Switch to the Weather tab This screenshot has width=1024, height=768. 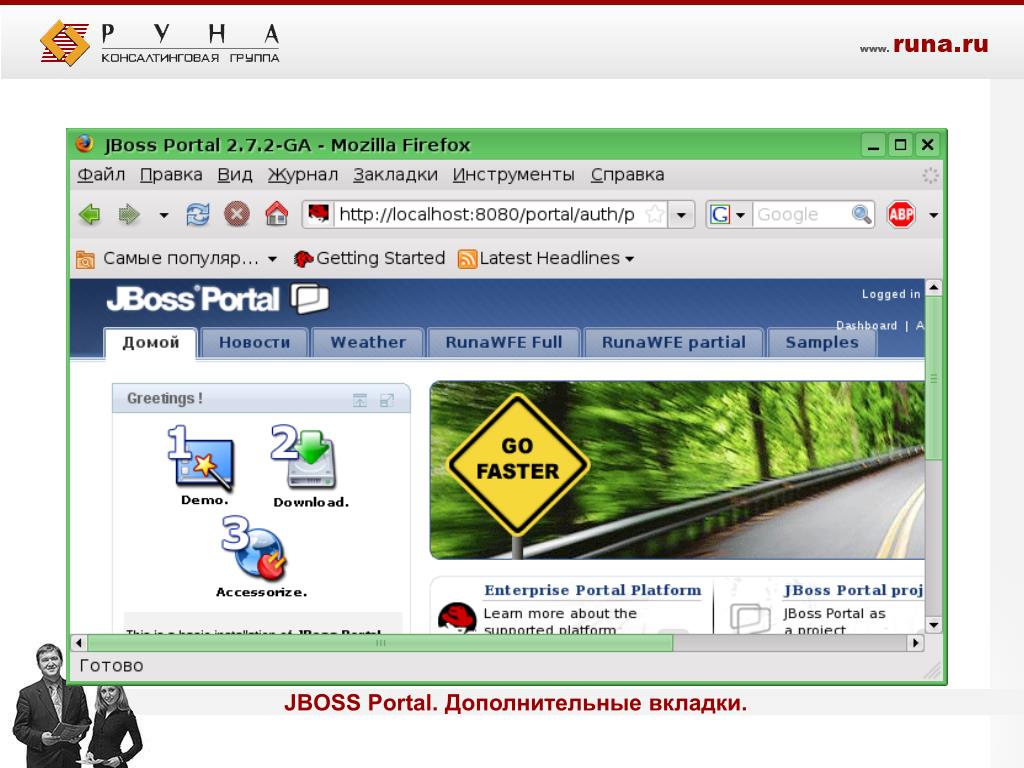tap(368, 342)
